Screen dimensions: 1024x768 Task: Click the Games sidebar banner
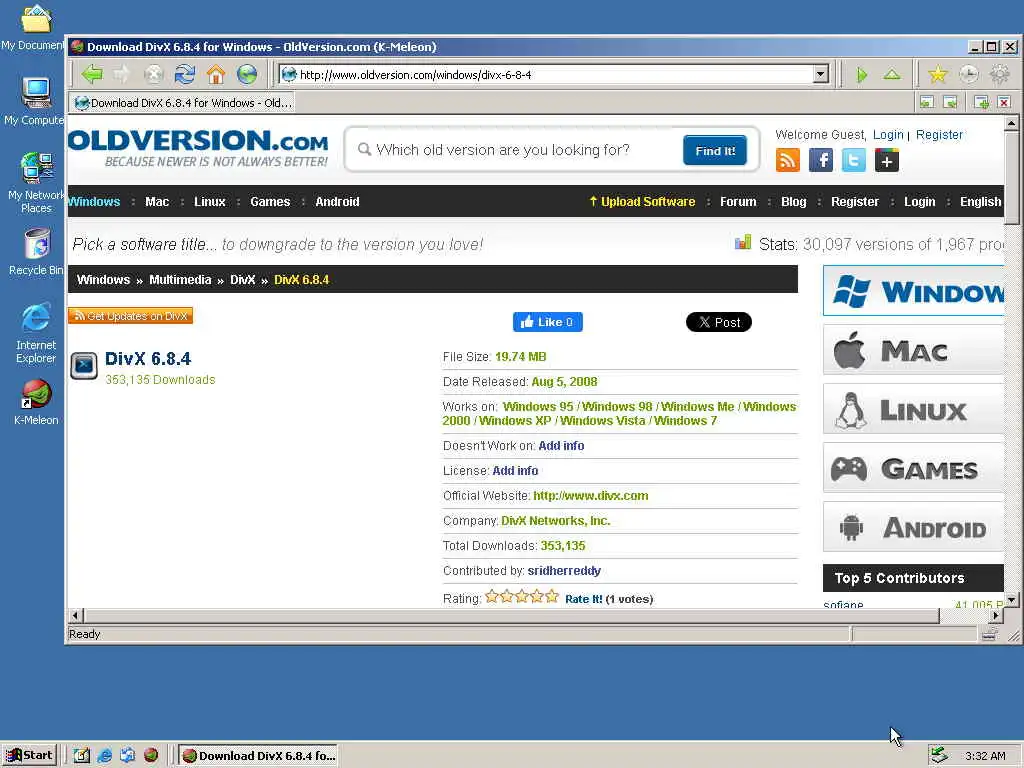coord(913,468)
